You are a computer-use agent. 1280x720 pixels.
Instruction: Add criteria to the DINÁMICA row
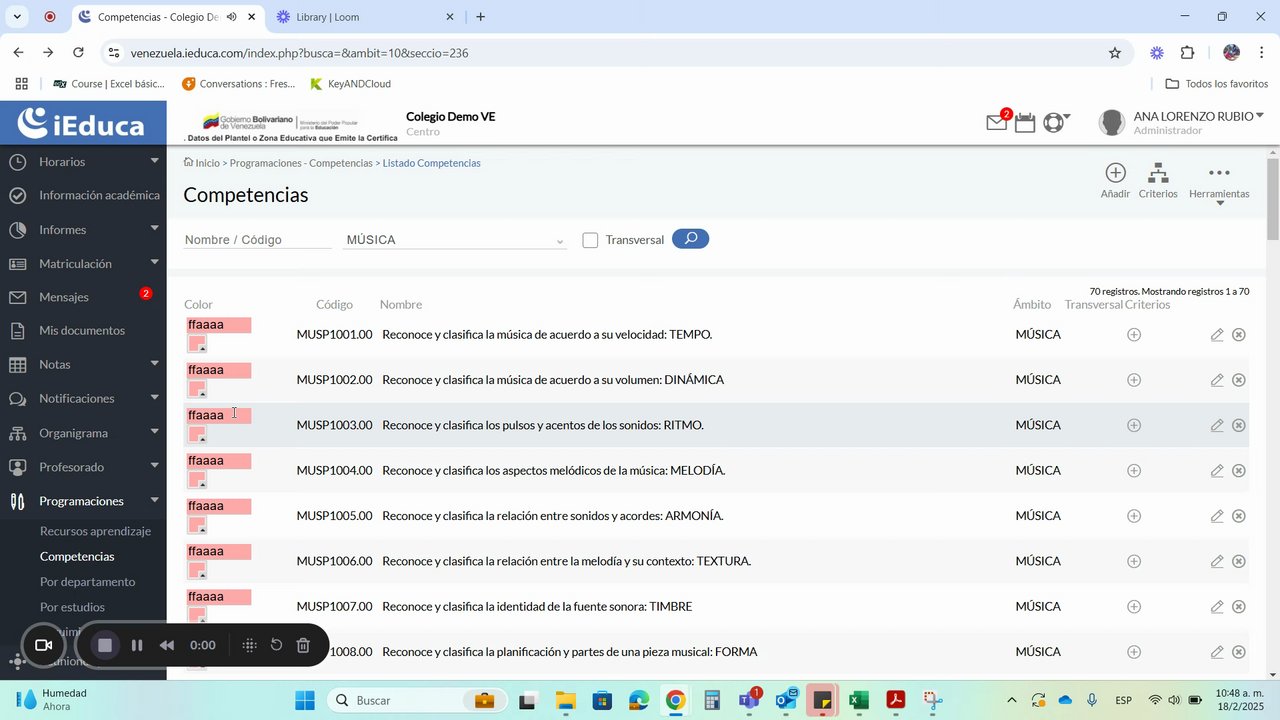coord(1134,380)
